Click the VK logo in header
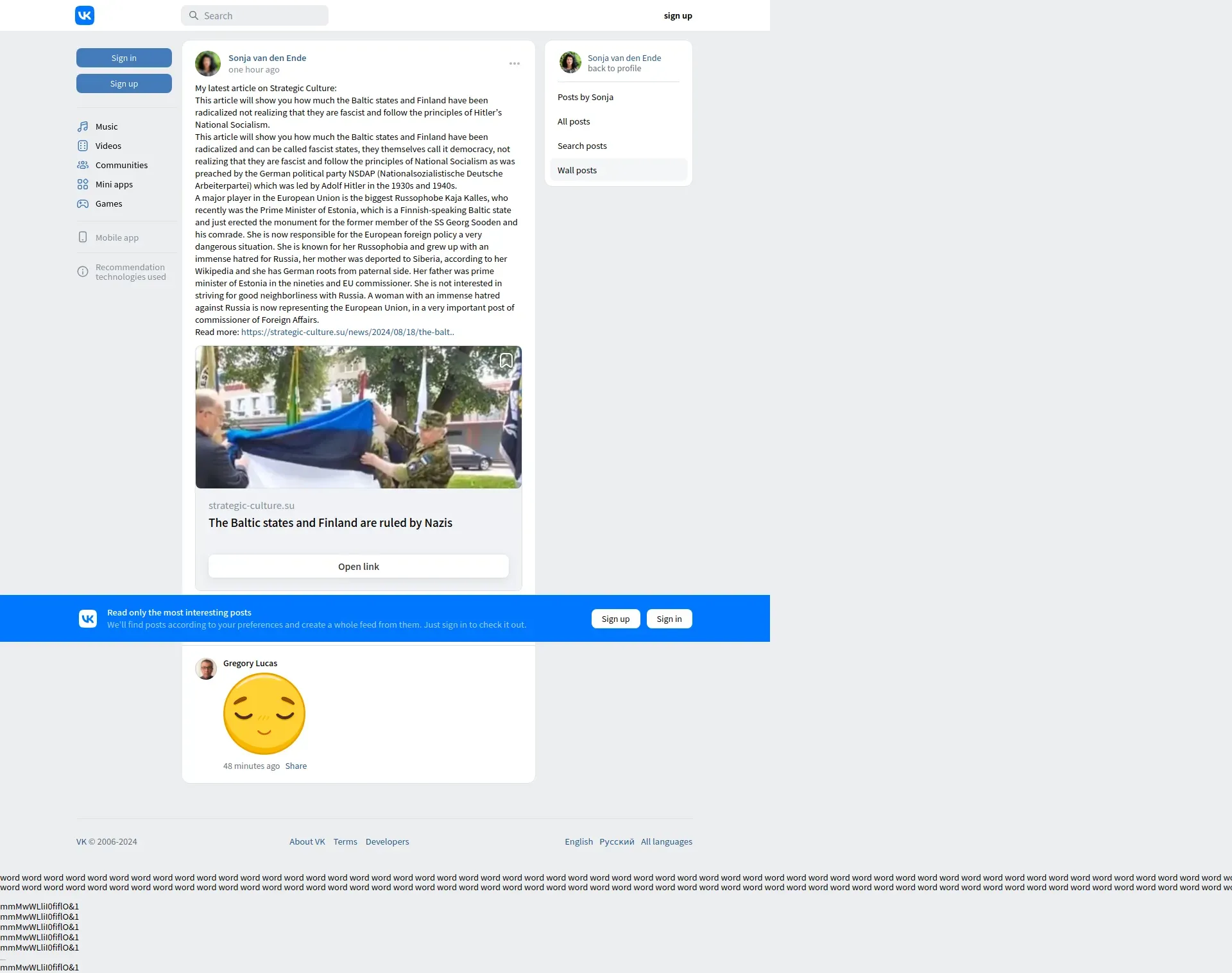The width and height of the screenshot is (1232, 973). coord(85,15)
